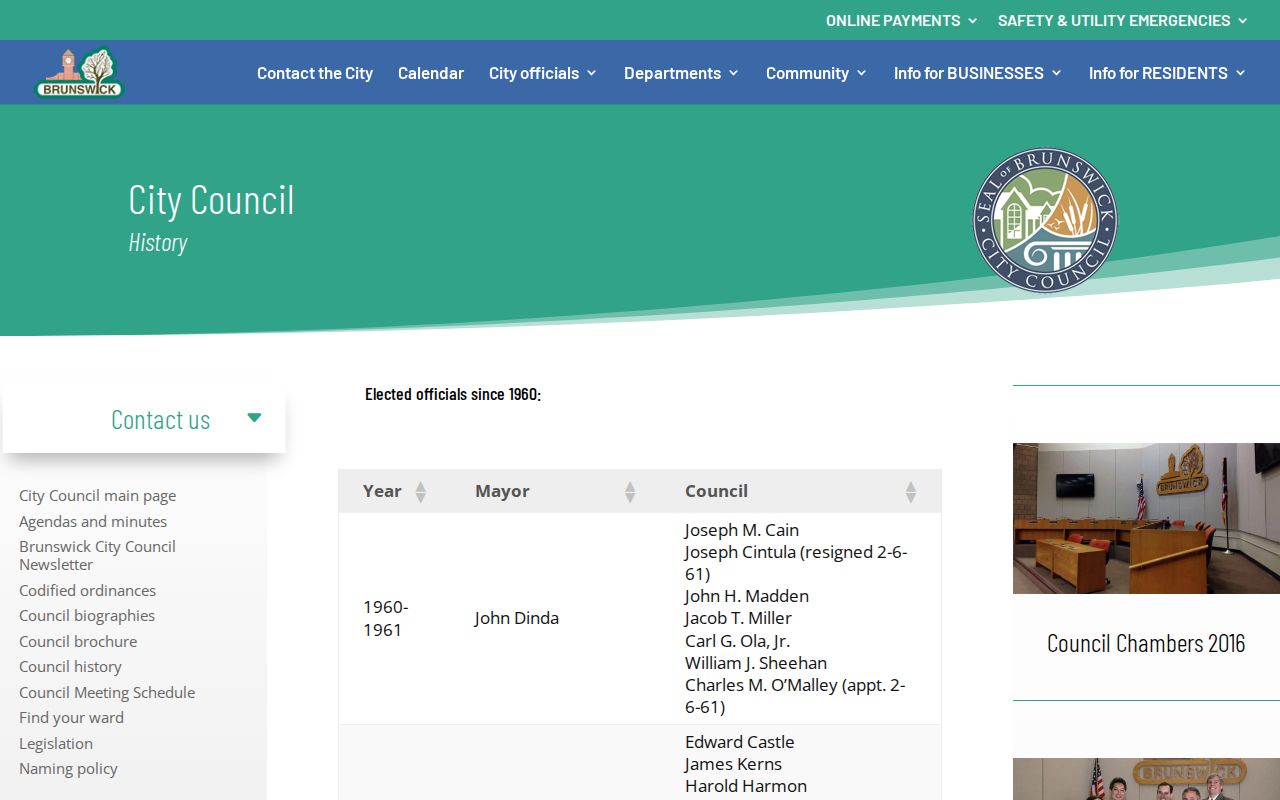Click council member John H. Madden
This screenshot has height=800, width=1280.
point(747,596)
